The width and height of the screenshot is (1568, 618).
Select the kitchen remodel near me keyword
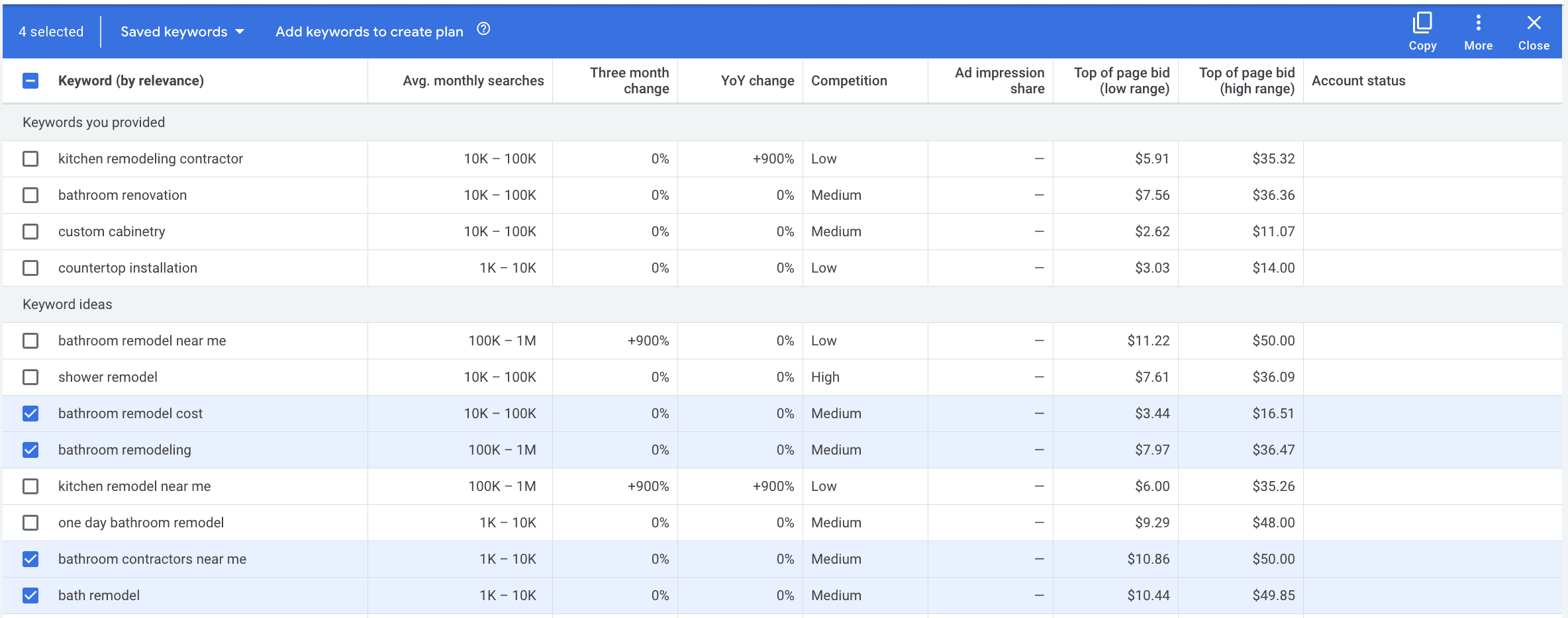[134, 486]
